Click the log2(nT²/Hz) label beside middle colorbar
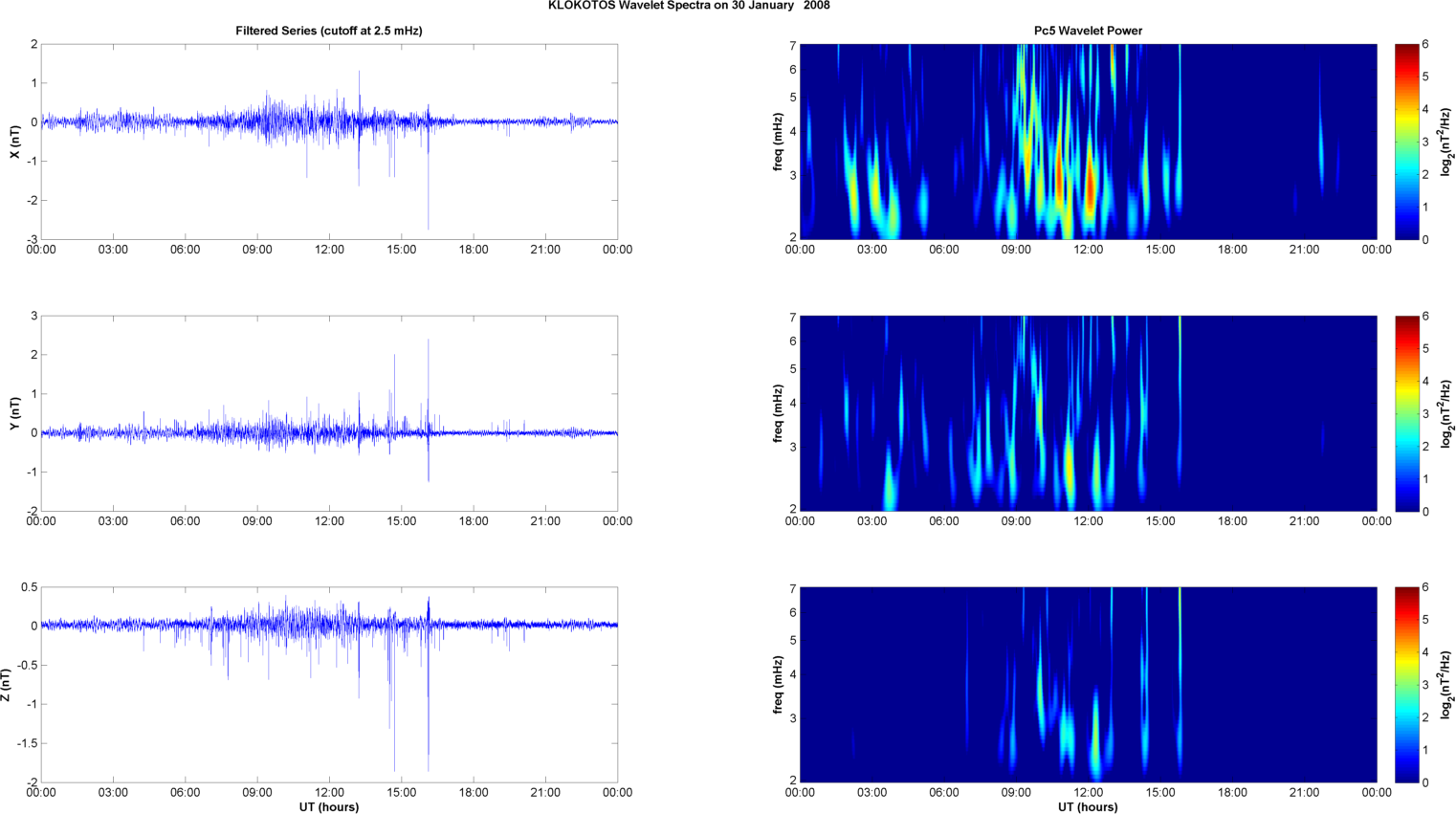The height and width of the screenshot is (814, 1456). pos(1446,413)
